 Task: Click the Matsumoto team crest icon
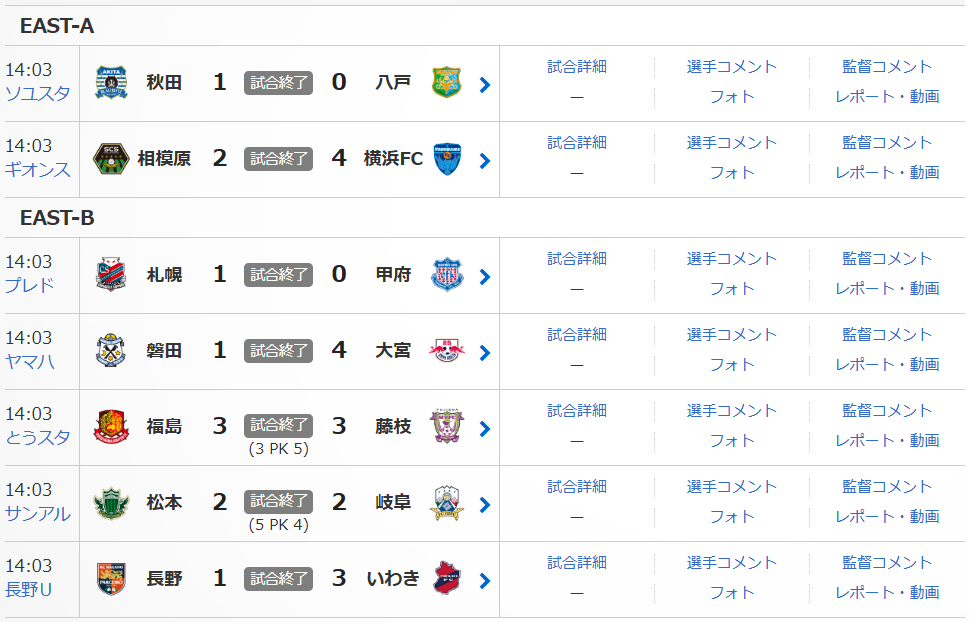(111, 502)
